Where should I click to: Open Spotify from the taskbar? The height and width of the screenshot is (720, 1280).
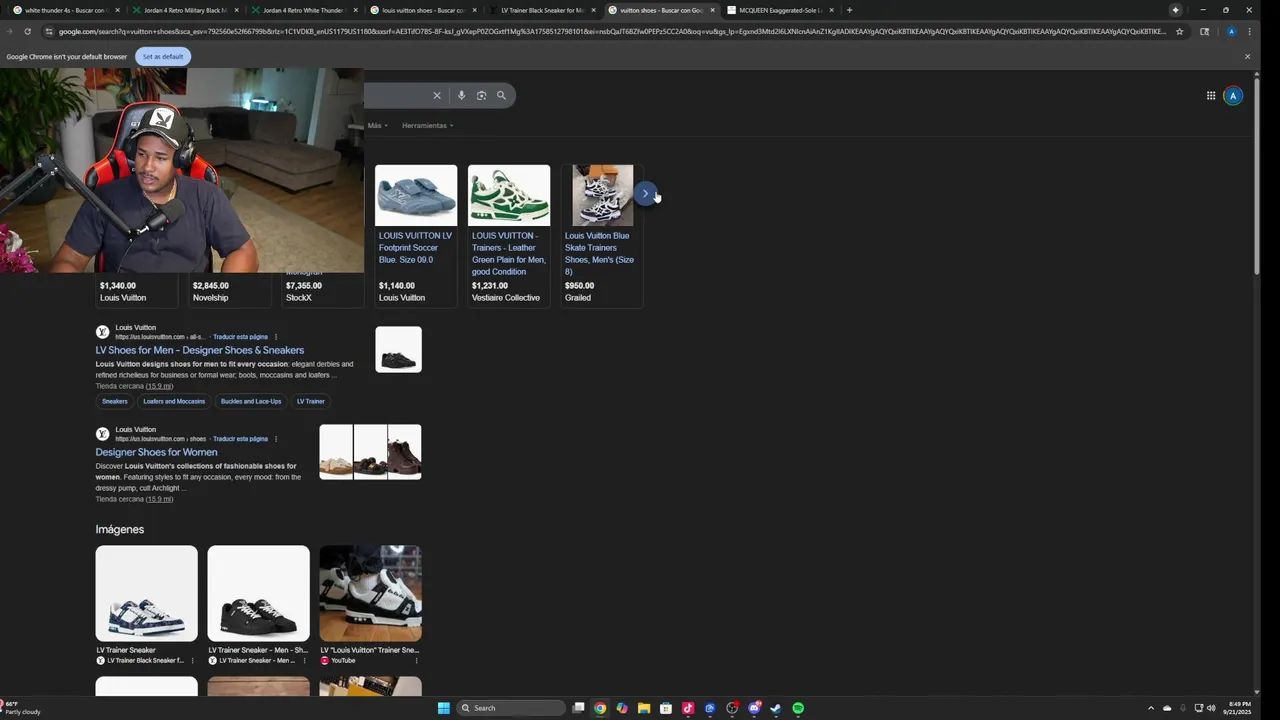798,708
